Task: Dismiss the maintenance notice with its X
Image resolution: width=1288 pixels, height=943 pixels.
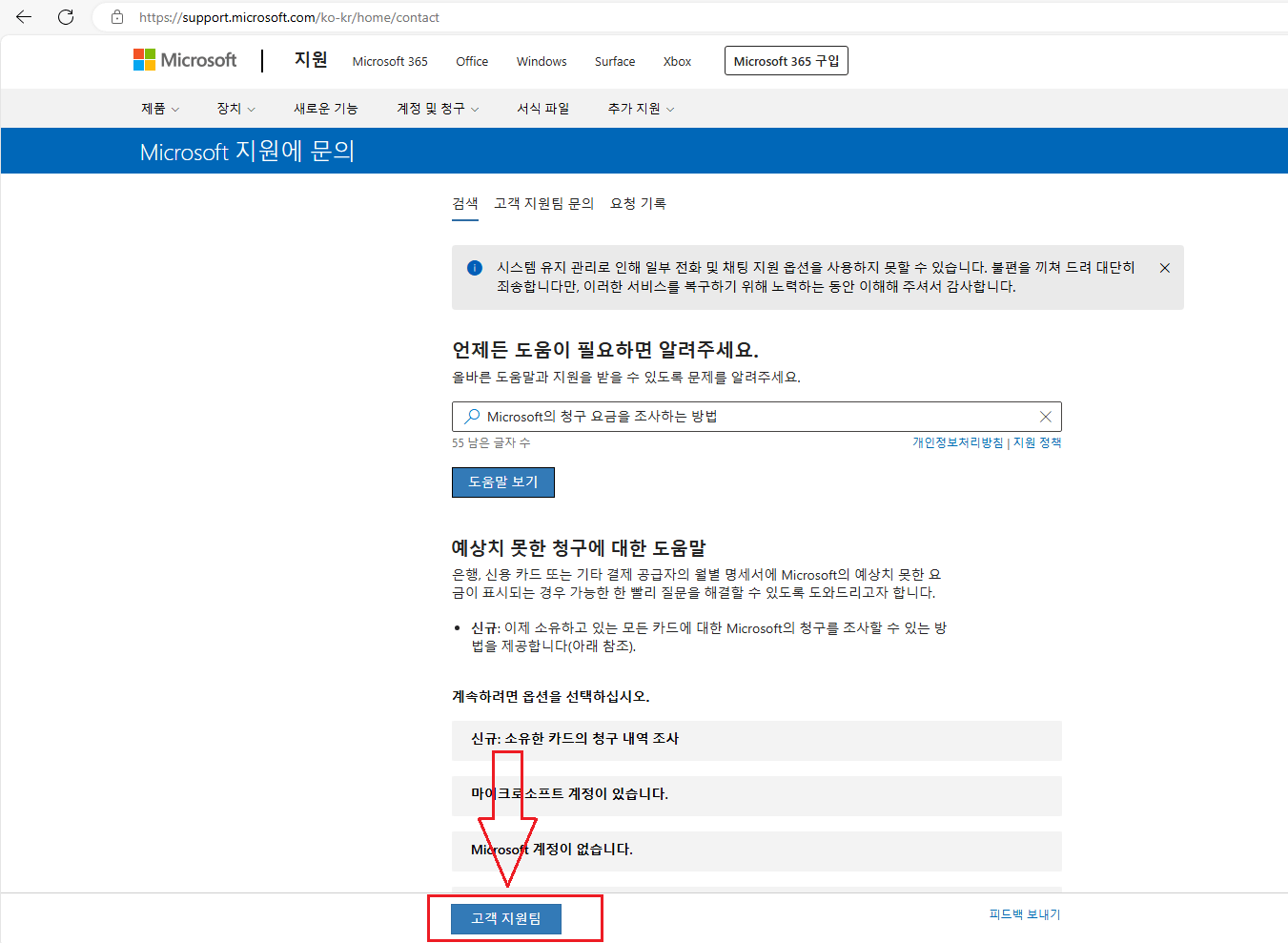Action: click(x=1164, y=268)
